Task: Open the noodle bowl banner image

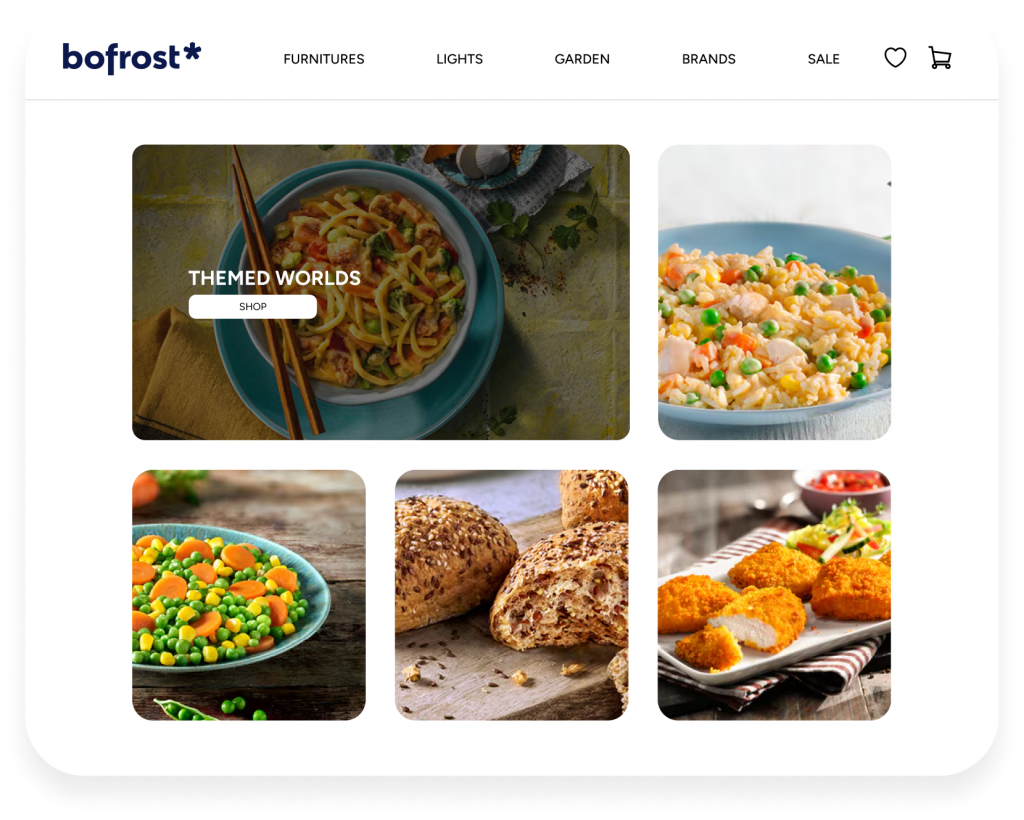Action: (381, 292)
